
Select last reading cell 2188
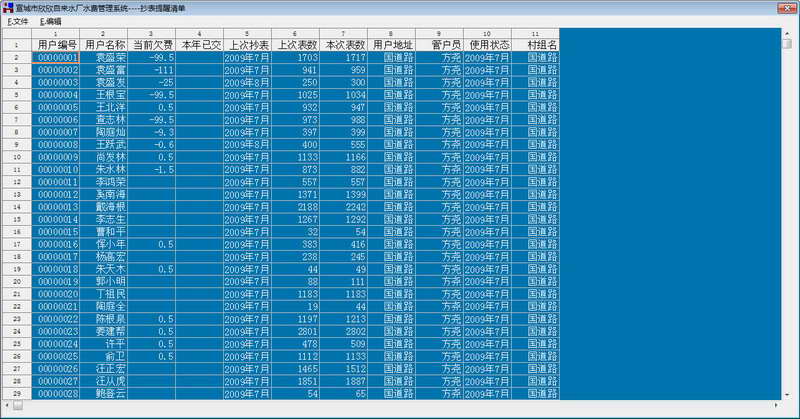(295, 207)
